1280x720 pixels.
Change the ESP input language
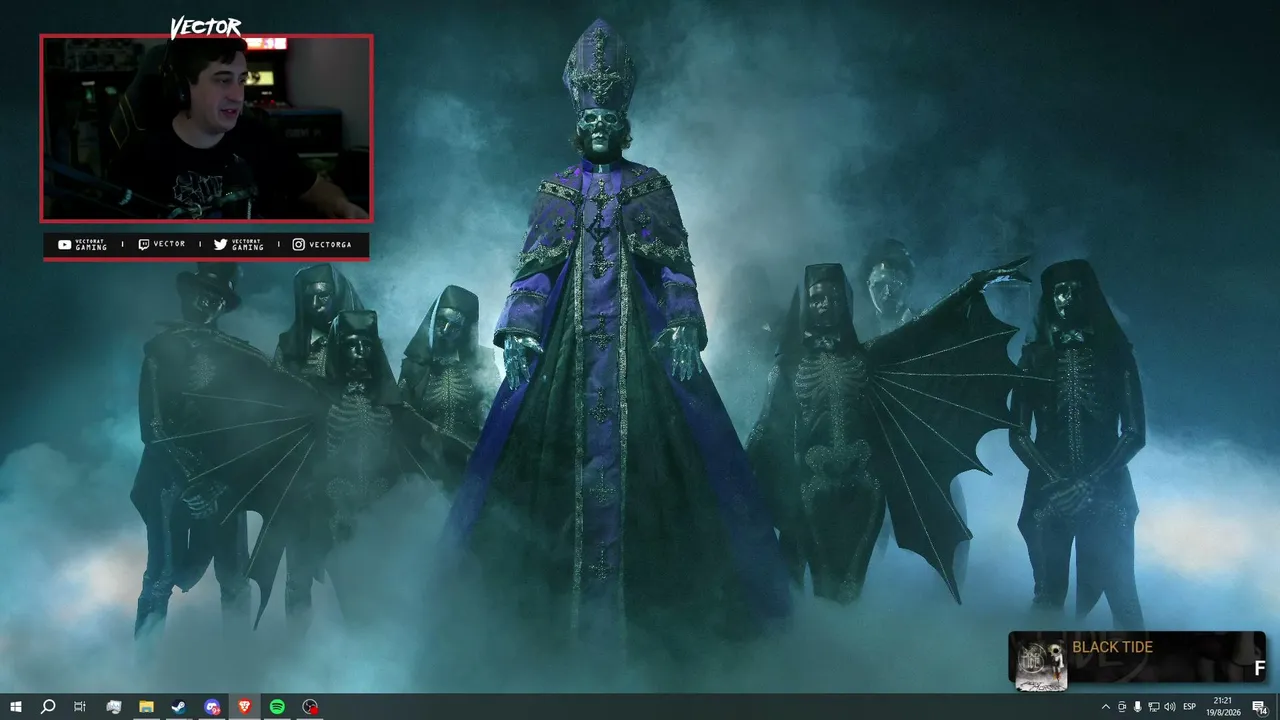1190,707
